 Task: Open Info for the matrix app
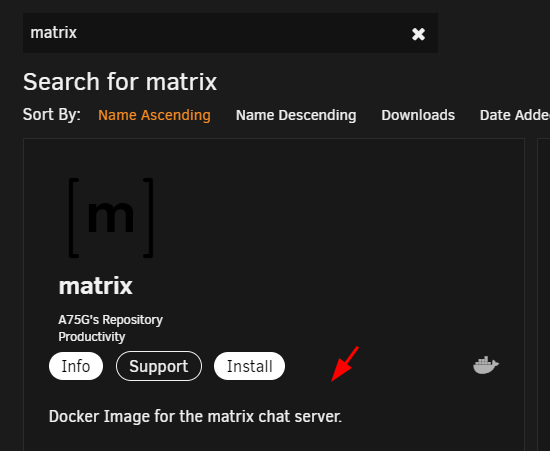[x=76, y=366]
